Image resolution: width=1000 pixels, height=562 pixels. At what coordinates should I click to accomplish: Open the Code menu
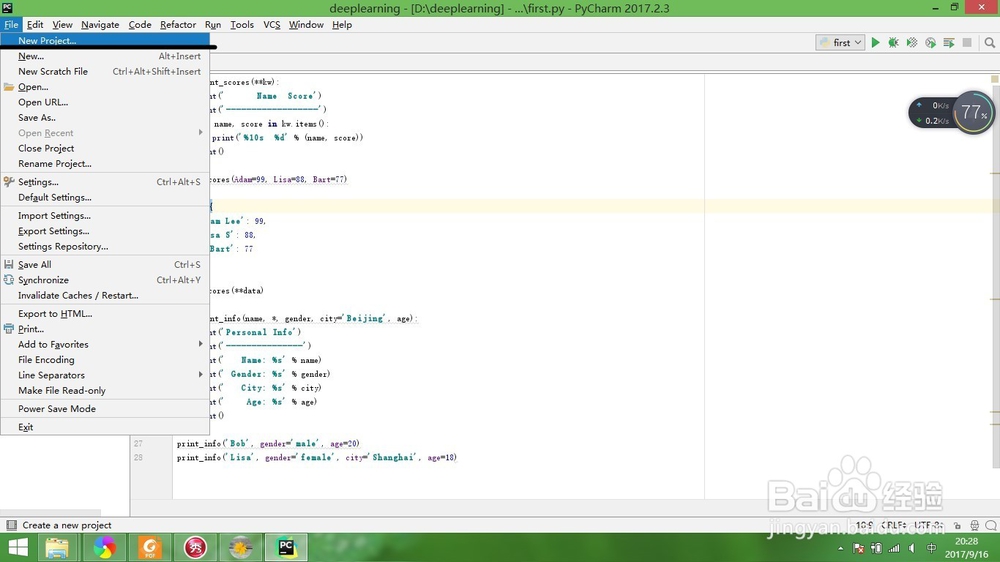(x=140, y=24)
